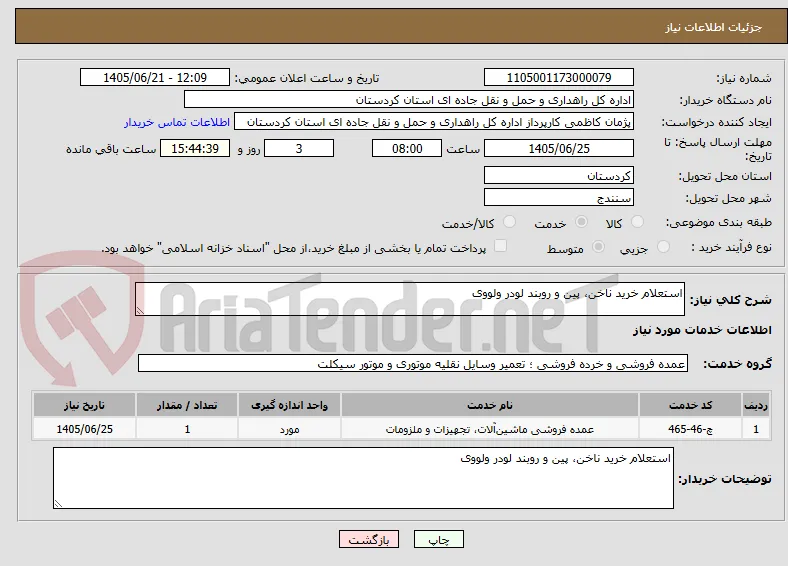
Task: Click the deadline date field 1405/06/25
Action: point(558,148)
